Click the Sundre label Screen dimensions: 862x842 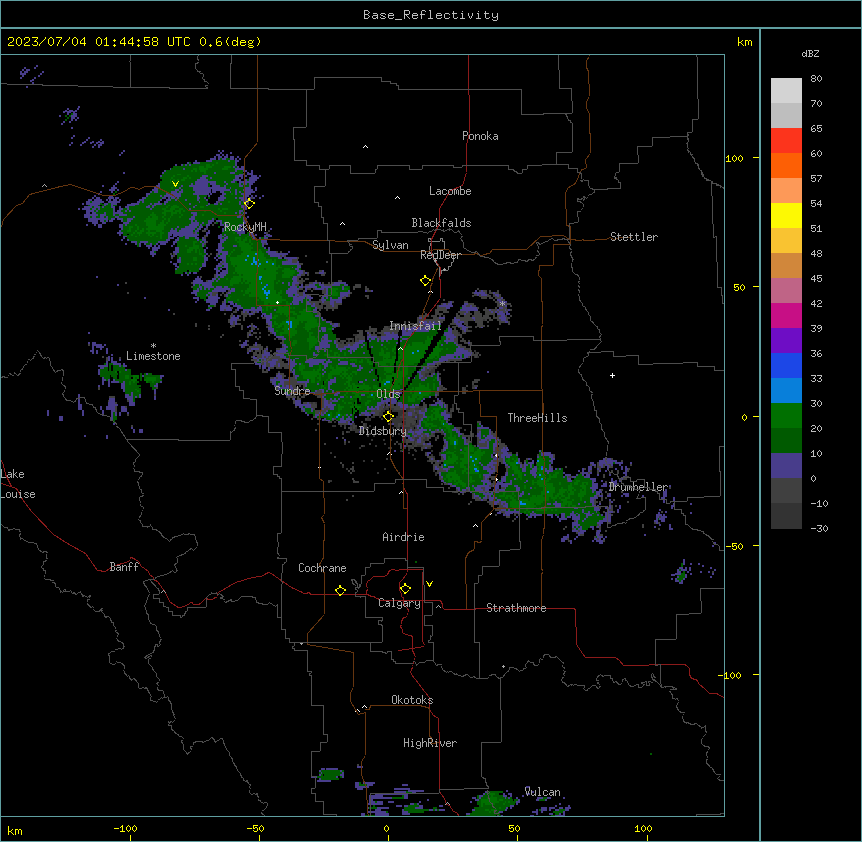(292, 391)
